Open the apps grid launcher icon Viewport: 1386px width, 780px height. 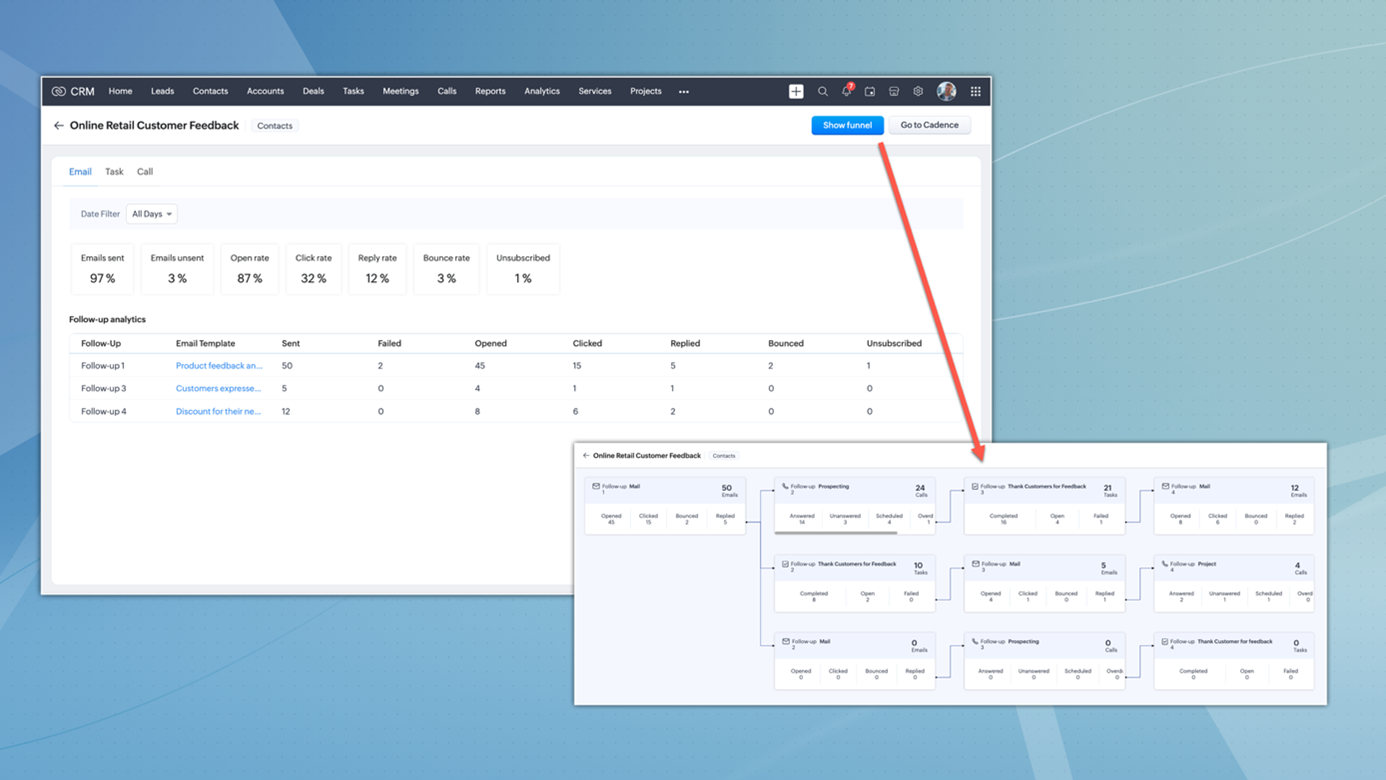pos(976,91)
